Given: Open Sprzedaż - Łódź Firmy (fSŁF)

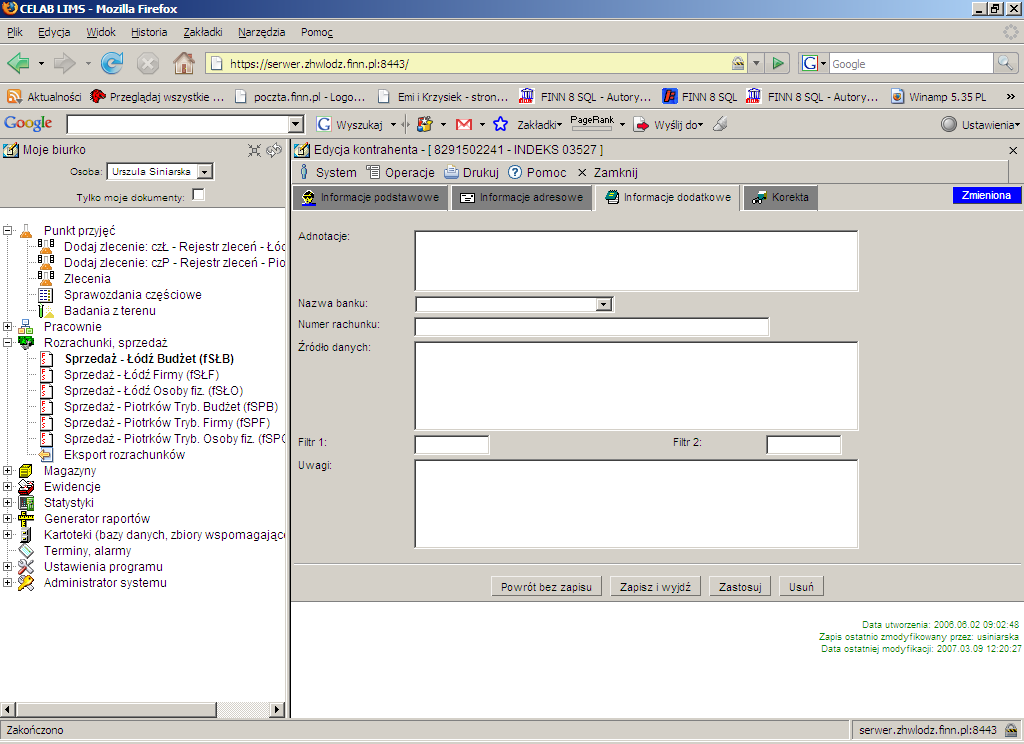Looking at the screenshot, I should pyautogui.click(x=141, y=375).
